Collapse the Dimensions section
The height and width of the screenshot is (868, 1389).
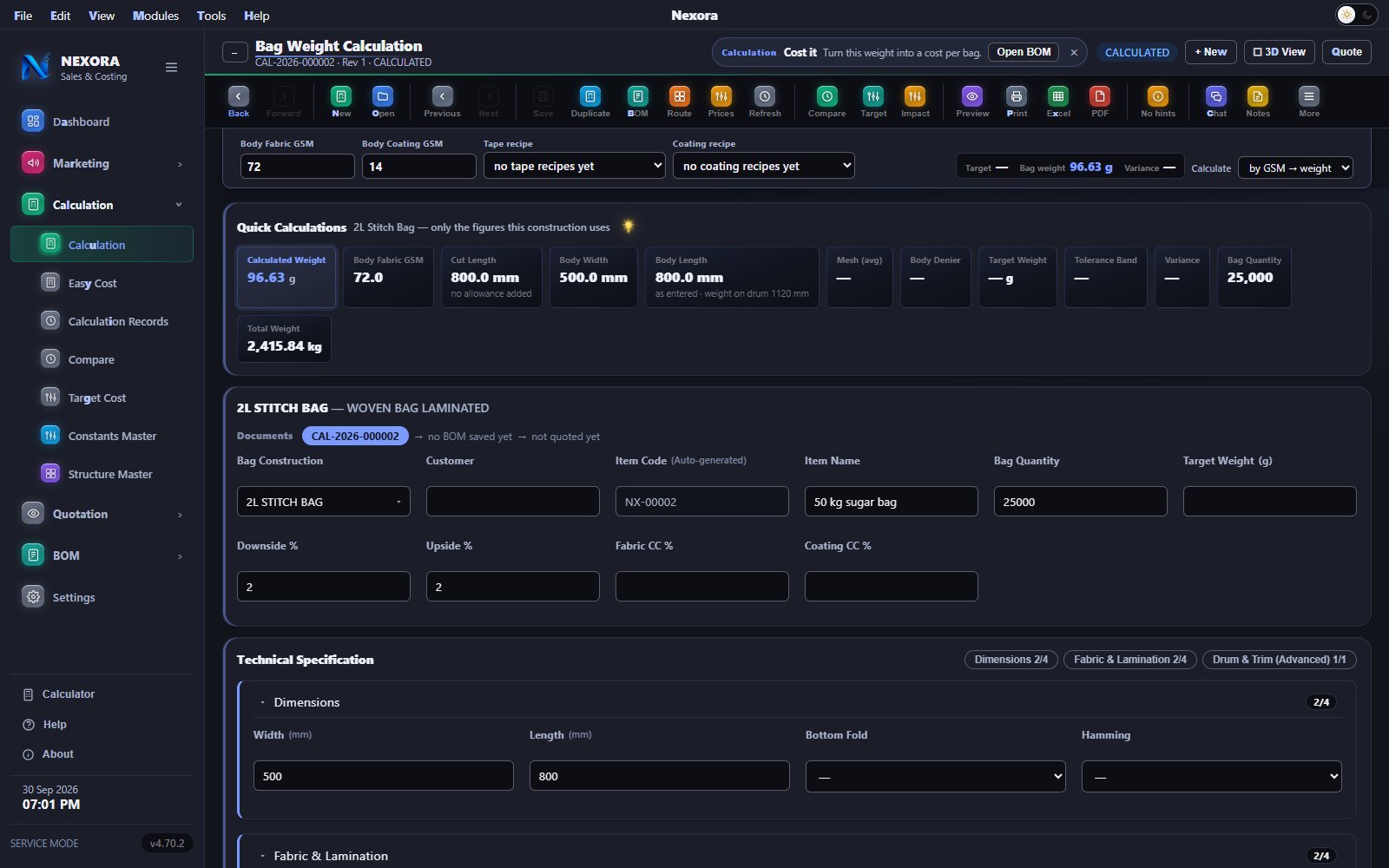pyautogui.click(x=262, y=702)
